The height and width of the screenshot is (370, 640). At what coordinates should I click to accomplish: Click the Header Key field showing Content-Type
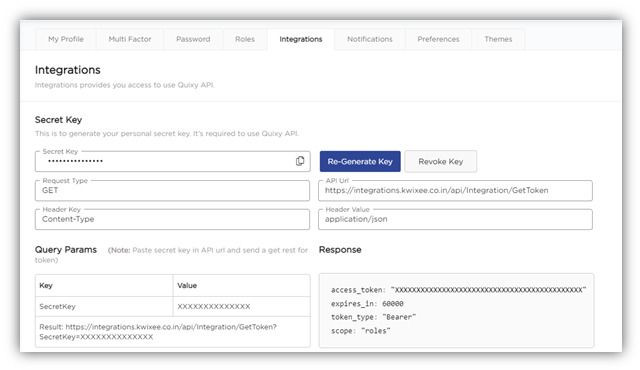(172, 219)
